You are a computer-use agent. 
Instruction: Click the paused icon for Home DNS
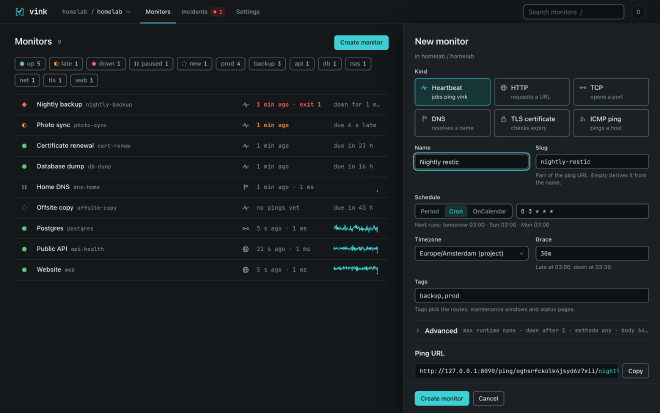[x=24, y=187]
